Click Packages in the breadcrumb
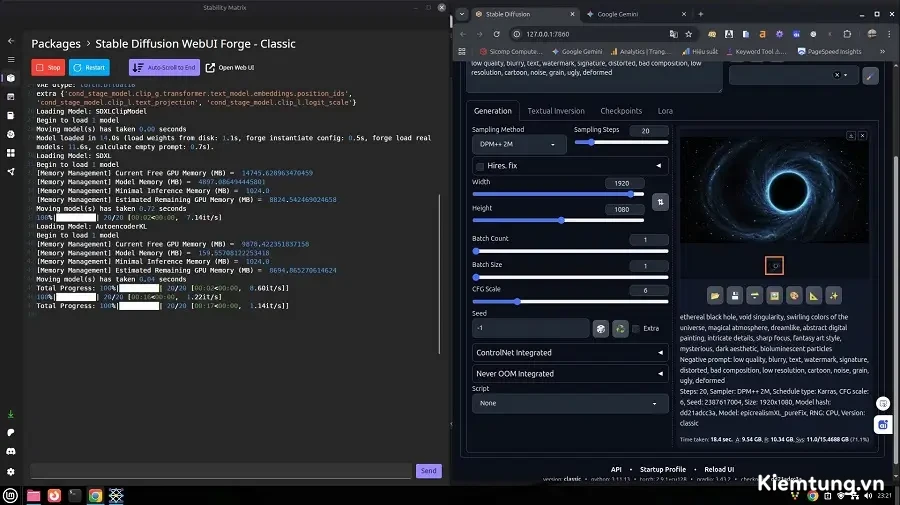Image resolution: width=900 pixels, height=505 pixels. coord(56,44)
